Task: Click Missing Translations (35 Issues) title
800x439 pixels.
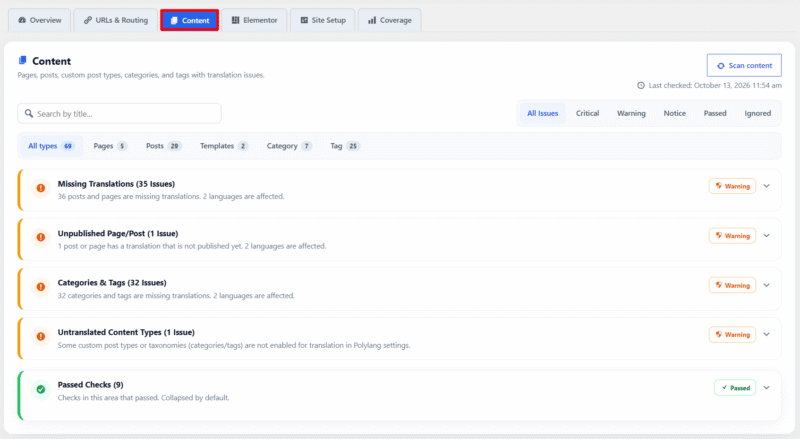Action: pos(116,184)
